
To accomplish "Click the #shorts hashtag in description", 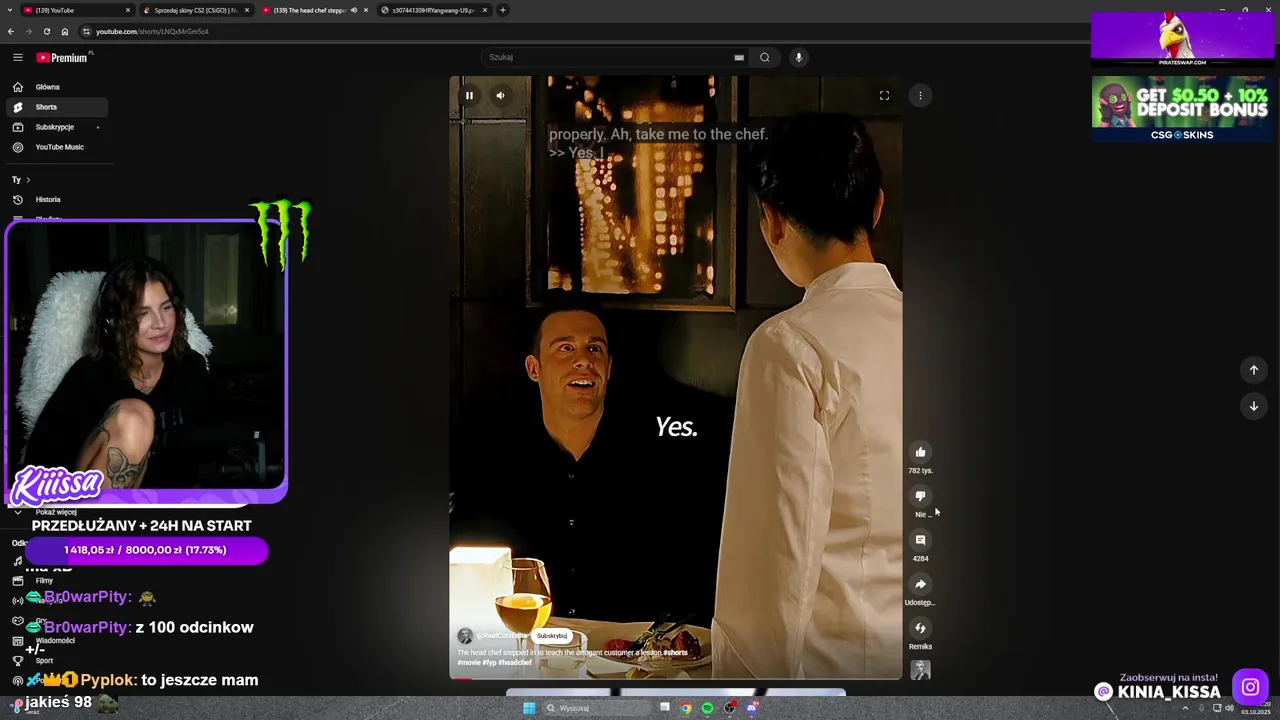I will [675, 653].
